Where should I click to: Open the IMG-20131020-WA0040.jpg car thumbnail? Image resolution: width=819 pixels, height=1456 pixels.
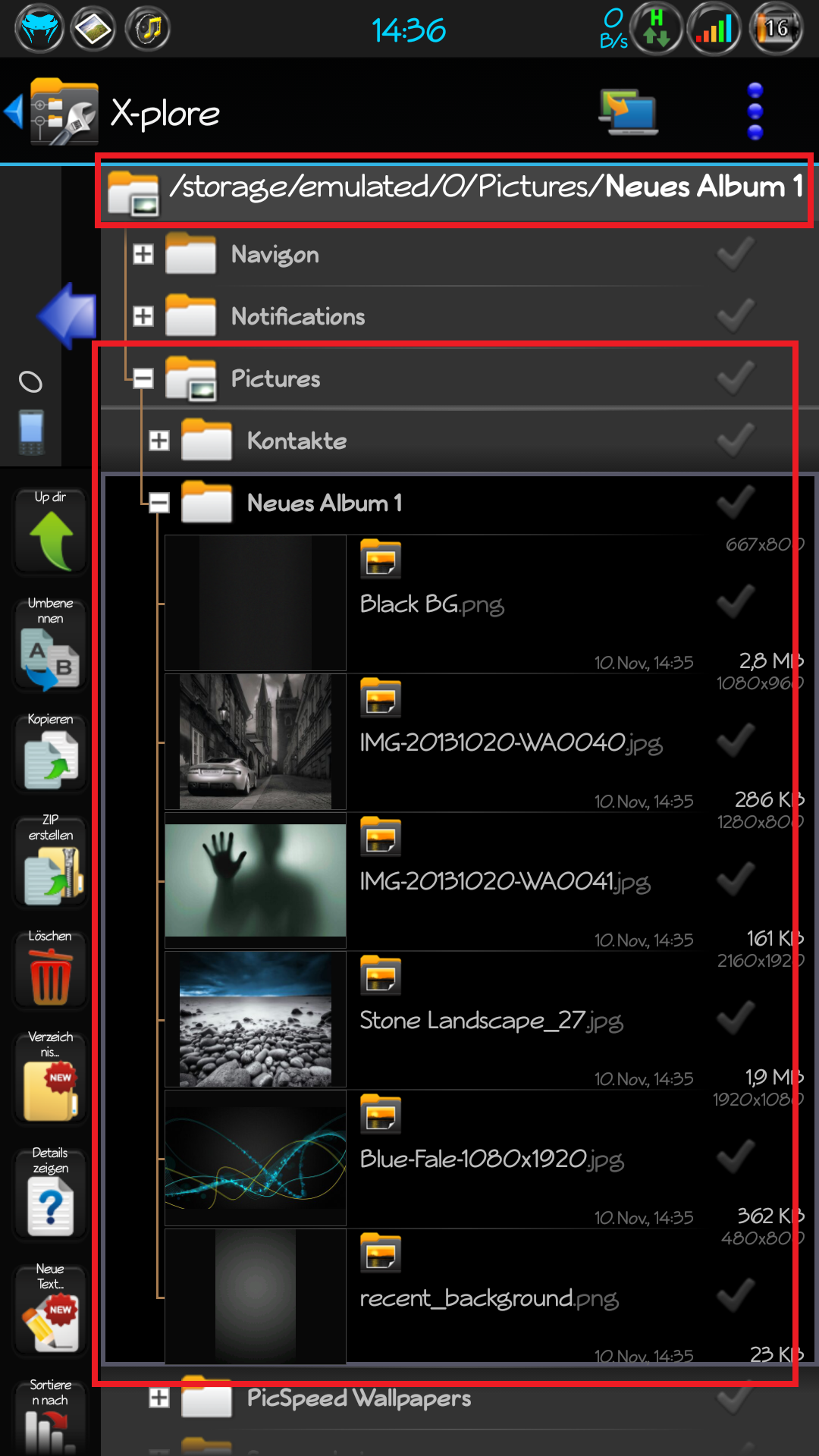[x=256, y=742]
